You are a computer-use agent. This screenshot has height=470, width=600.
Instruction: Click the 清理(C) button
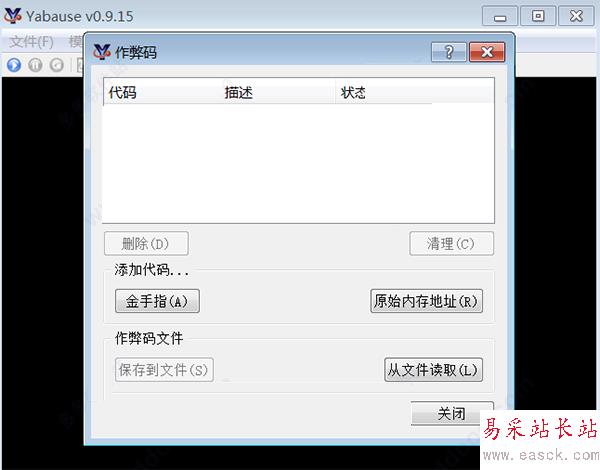452,243
